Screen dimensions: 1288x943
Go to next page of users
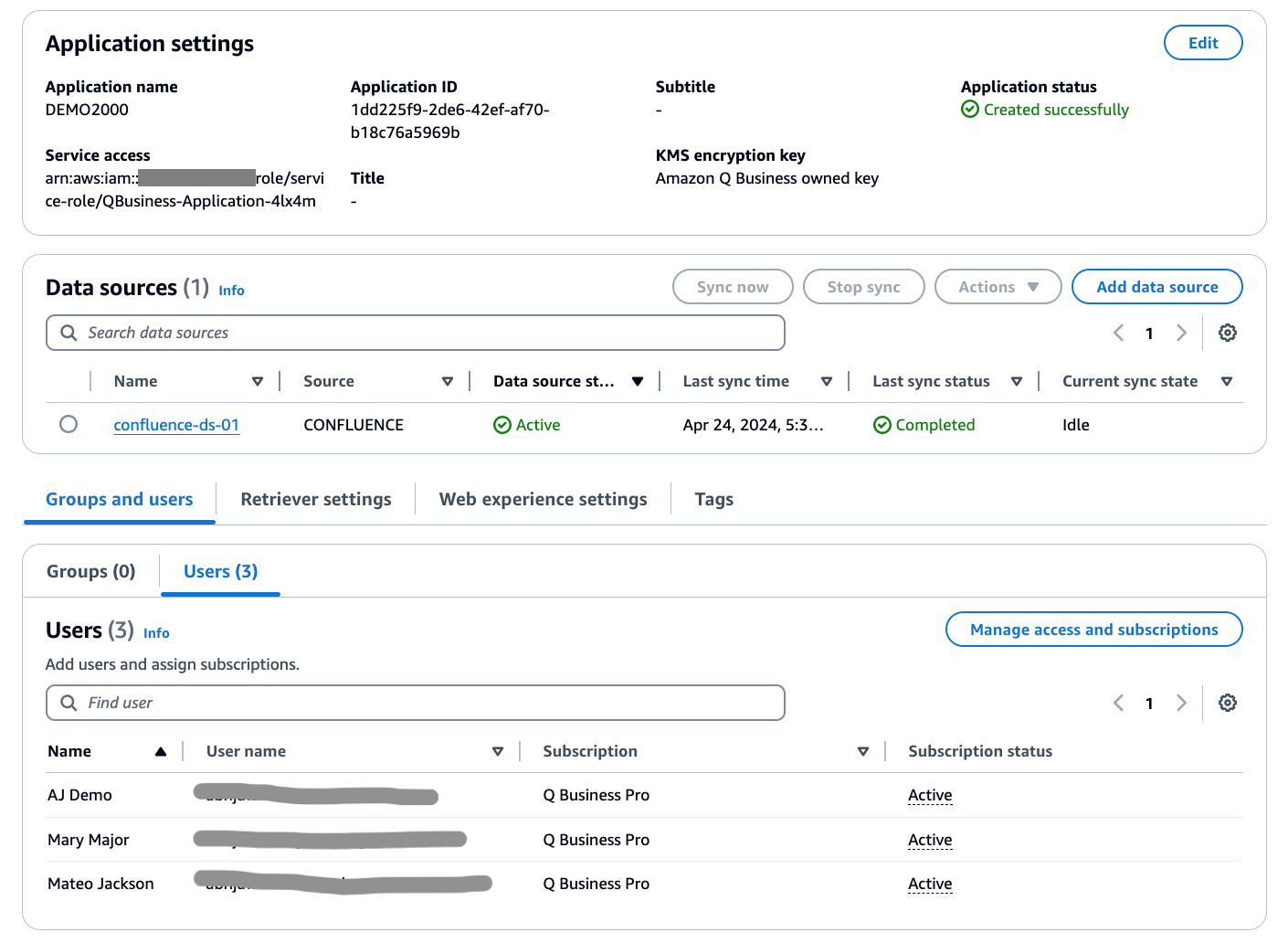(1181, 703)
